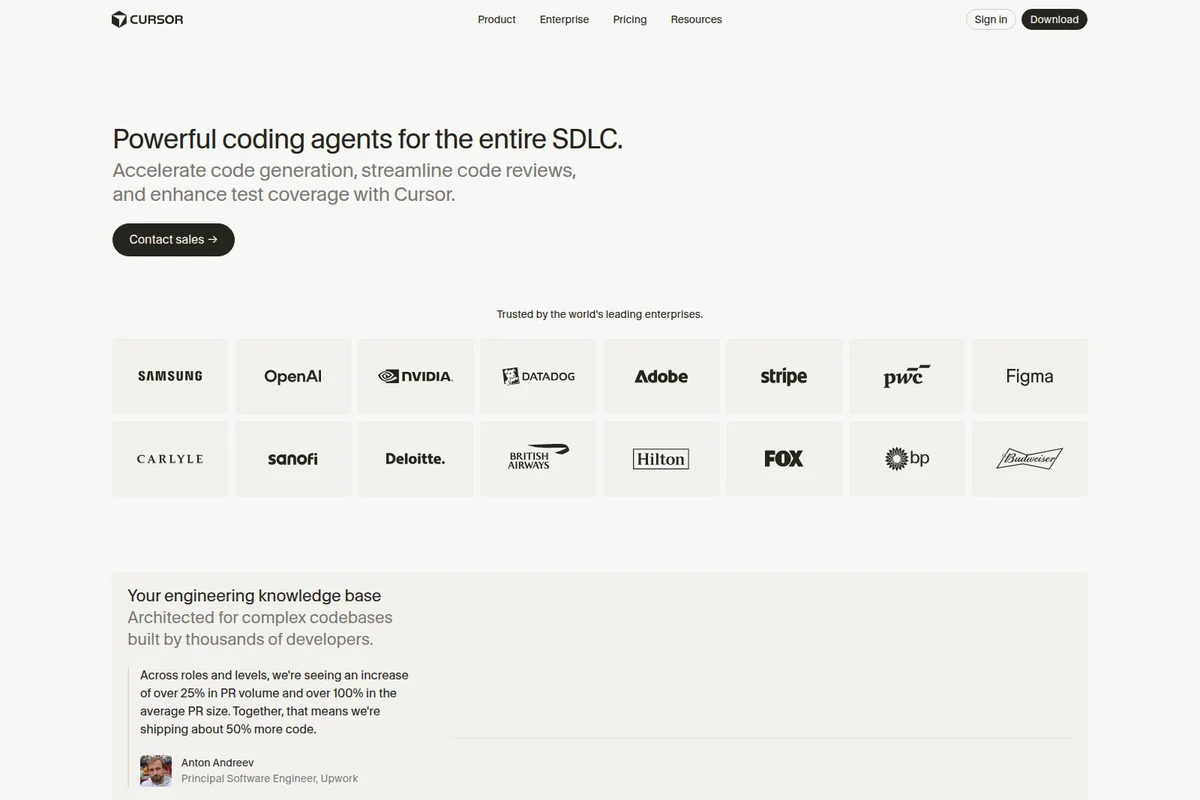Click the Contact sales button
The image size is (1200, 800).
pos(173,239)
